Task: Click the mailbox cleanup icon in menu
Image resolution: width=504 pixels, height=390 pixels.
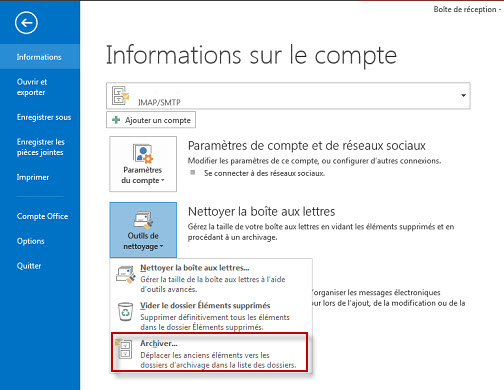Action: coord(126,274)
